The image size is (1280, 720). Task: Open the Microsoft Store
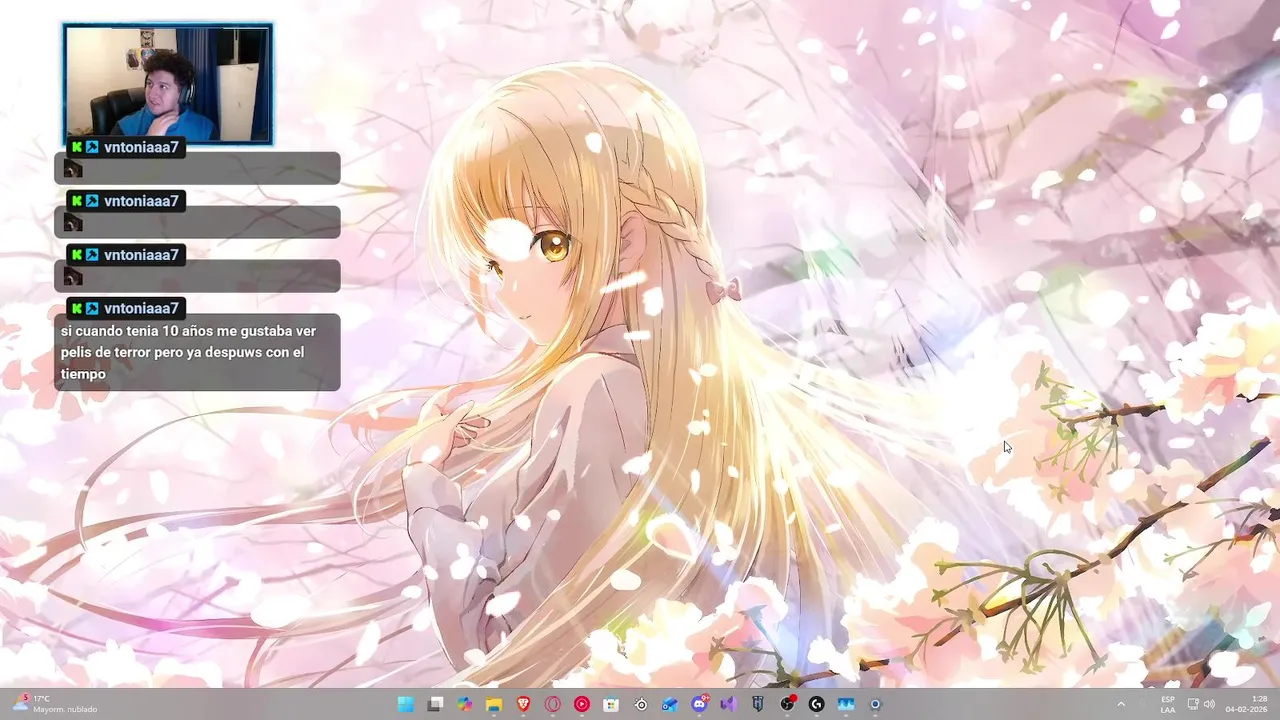click(x=611, y=704)
